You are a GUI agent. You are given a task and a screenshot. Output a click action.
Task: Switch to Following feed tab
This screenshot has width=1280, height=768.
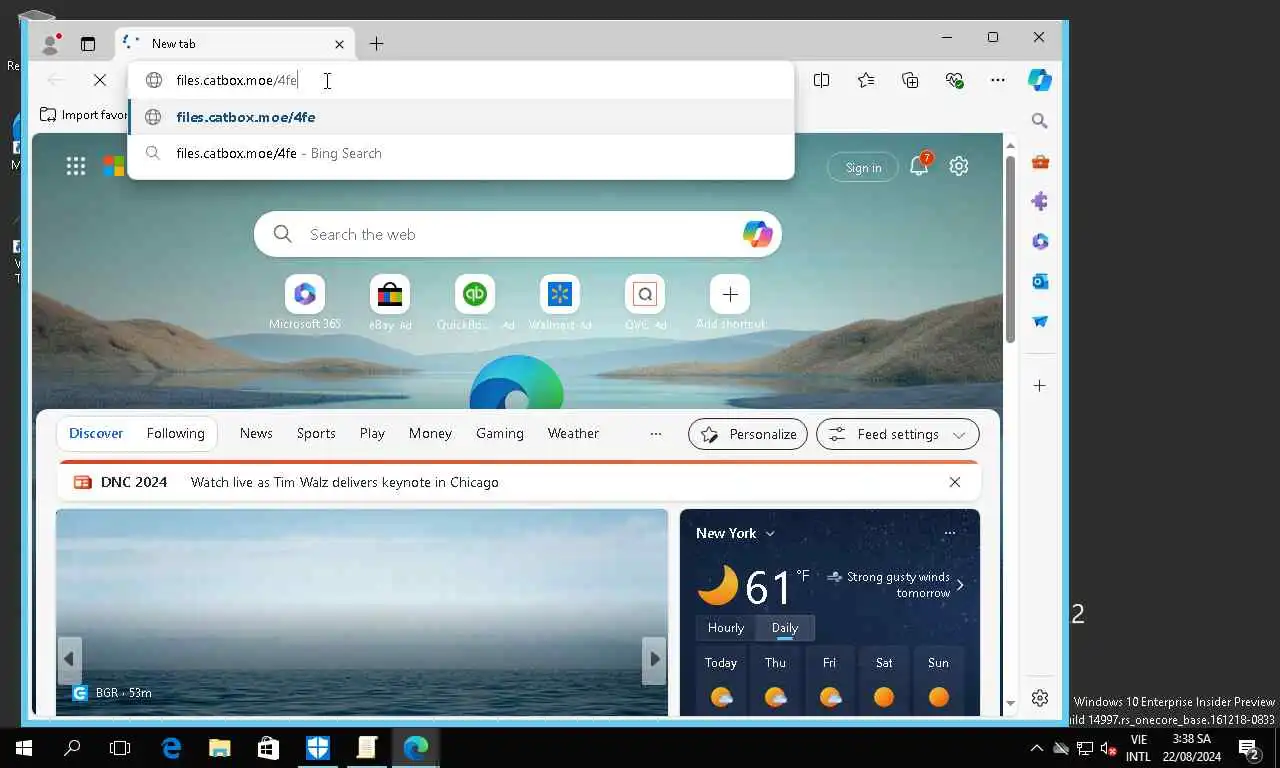175,433
